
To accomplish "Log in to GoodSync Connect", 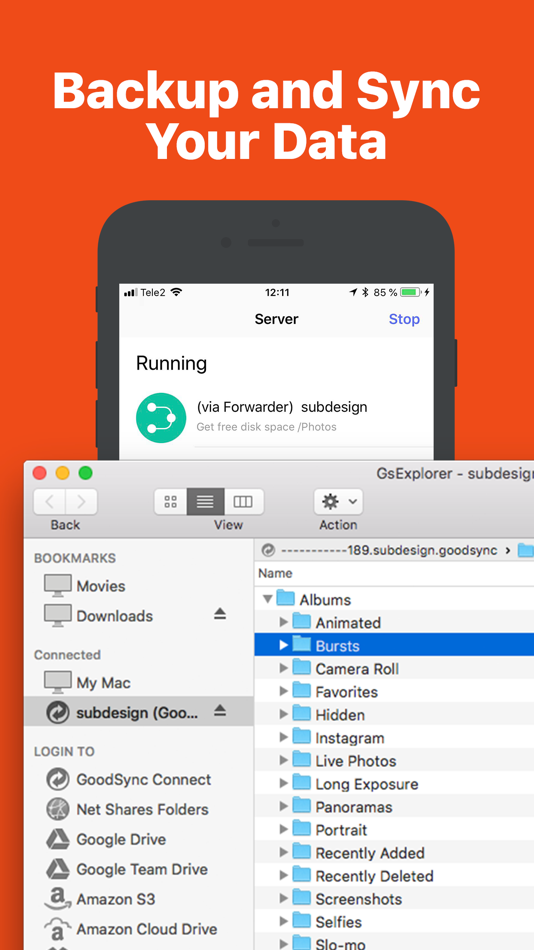I will (x=143, y=779).
